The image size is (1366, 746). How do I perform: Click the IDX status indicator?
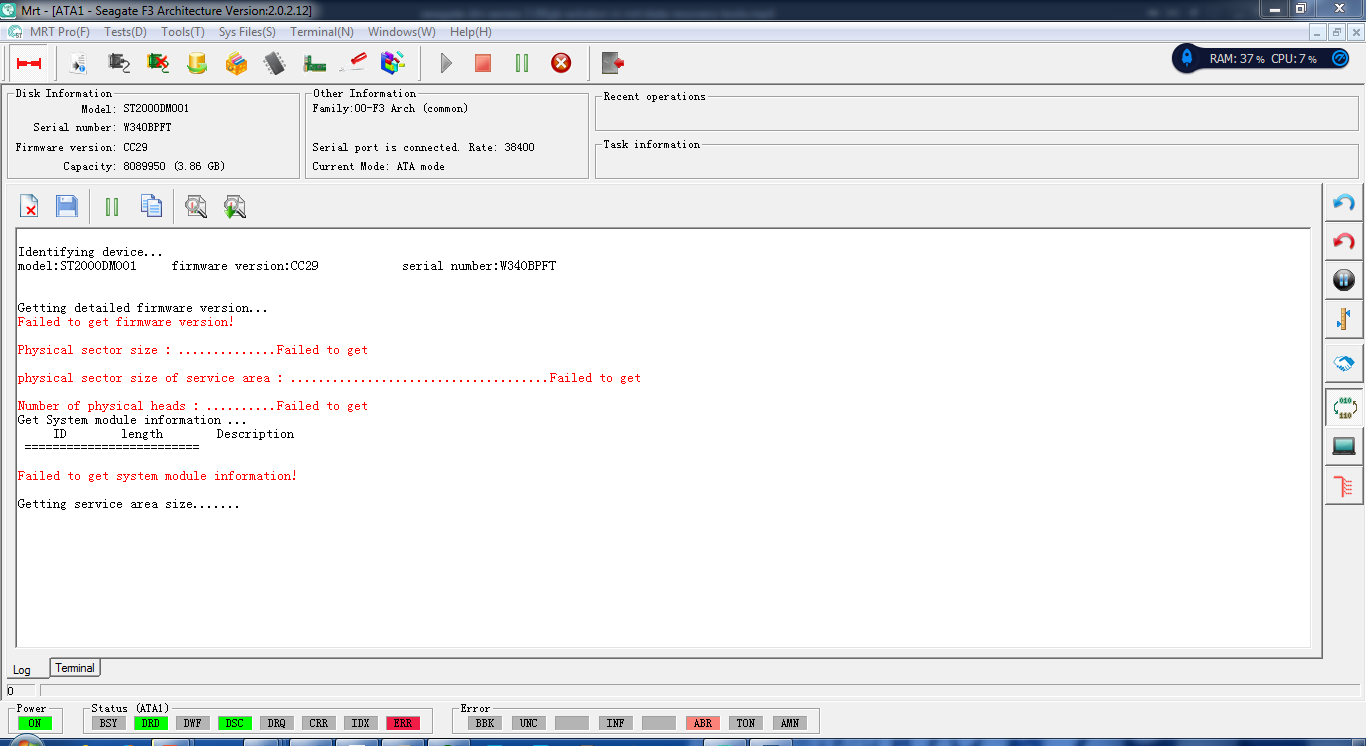tap(361, 723)
